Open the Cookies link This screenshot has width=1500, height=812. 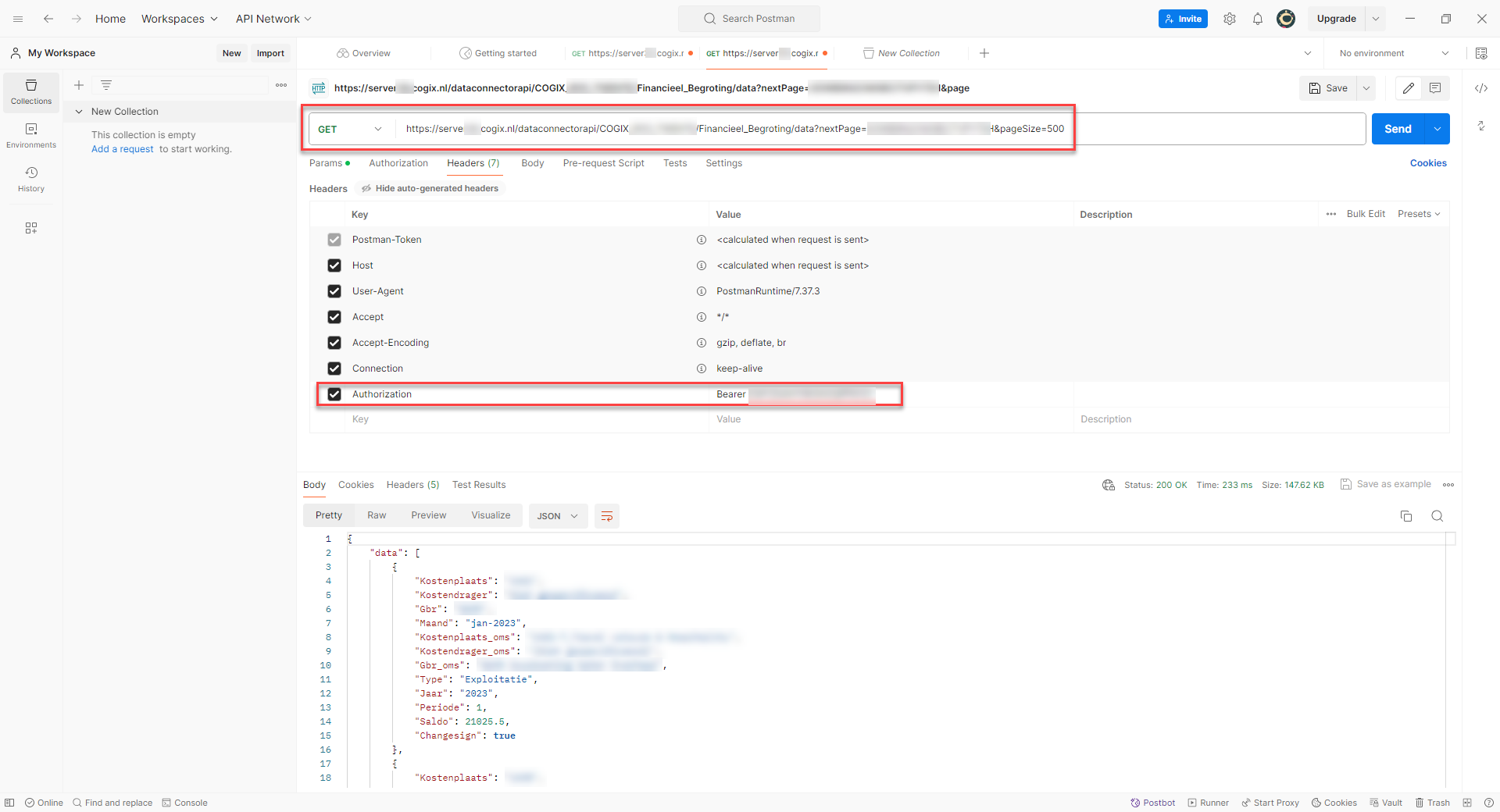(x=1428, y=163)
